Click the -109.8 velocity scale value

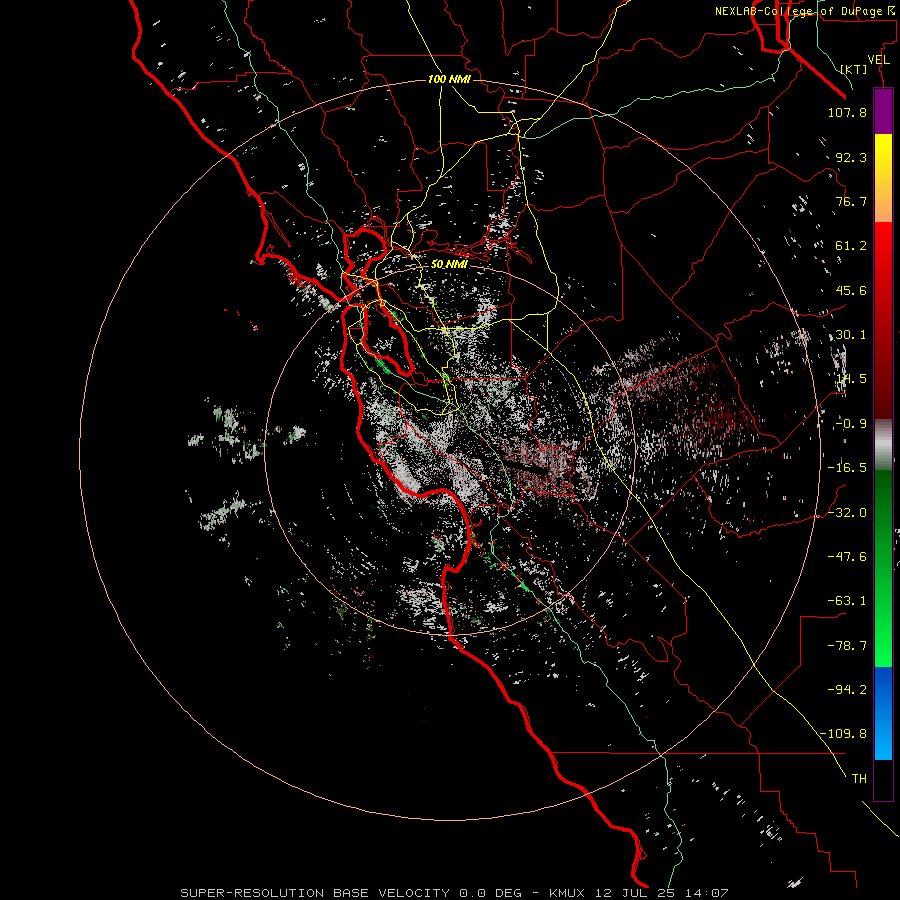point(843,734)
